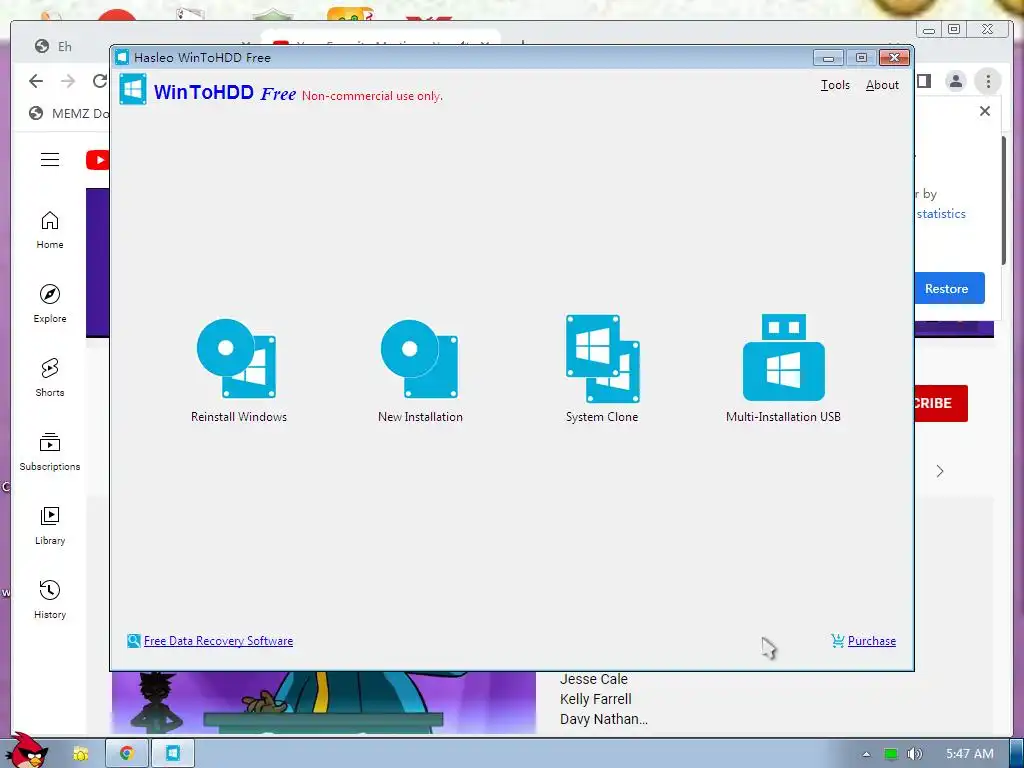The image size is (1024, 768).
Task: Dismiss the Chrome restore popup
Action: coord(985,111)
